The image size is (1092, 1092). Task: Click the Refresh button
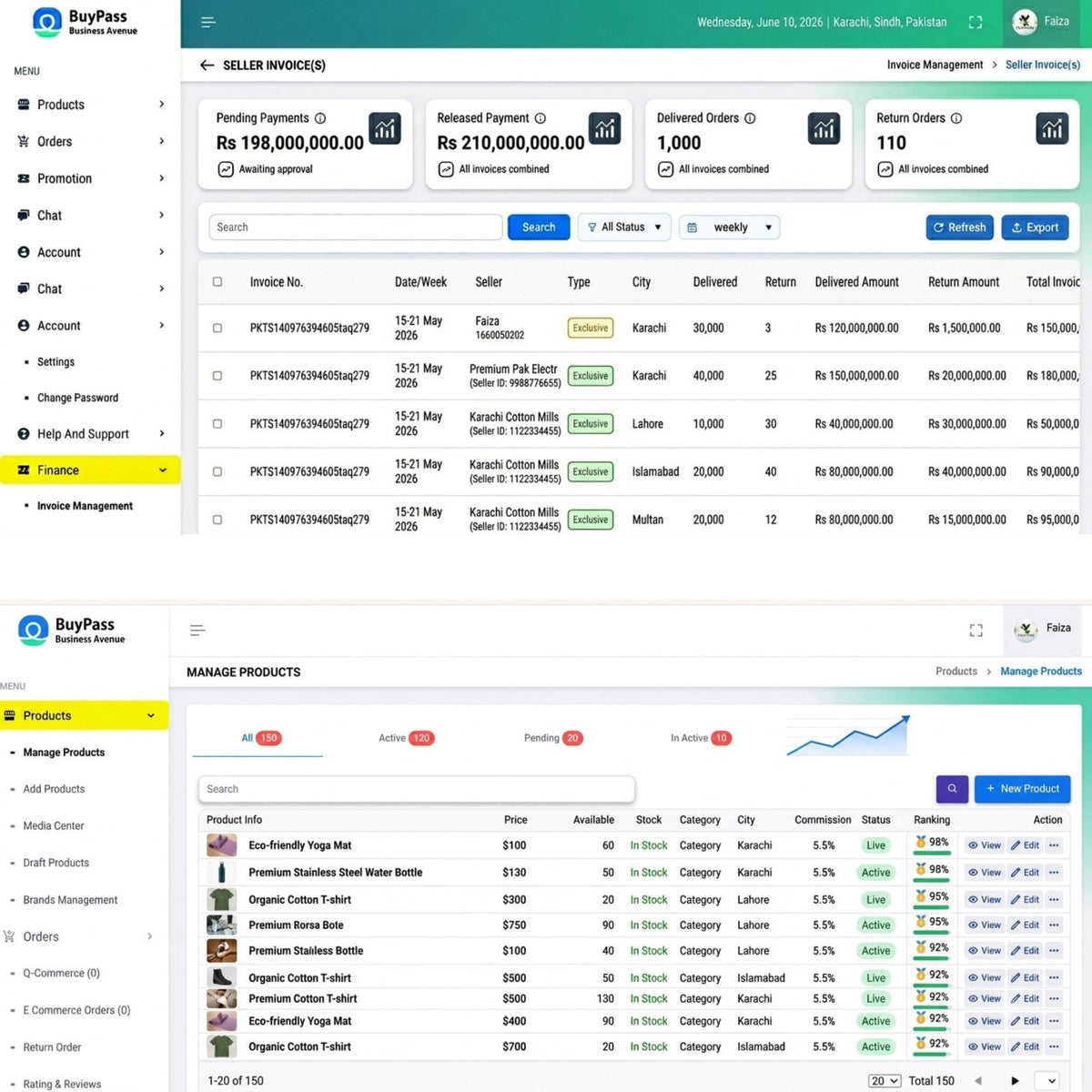point(959,227)
